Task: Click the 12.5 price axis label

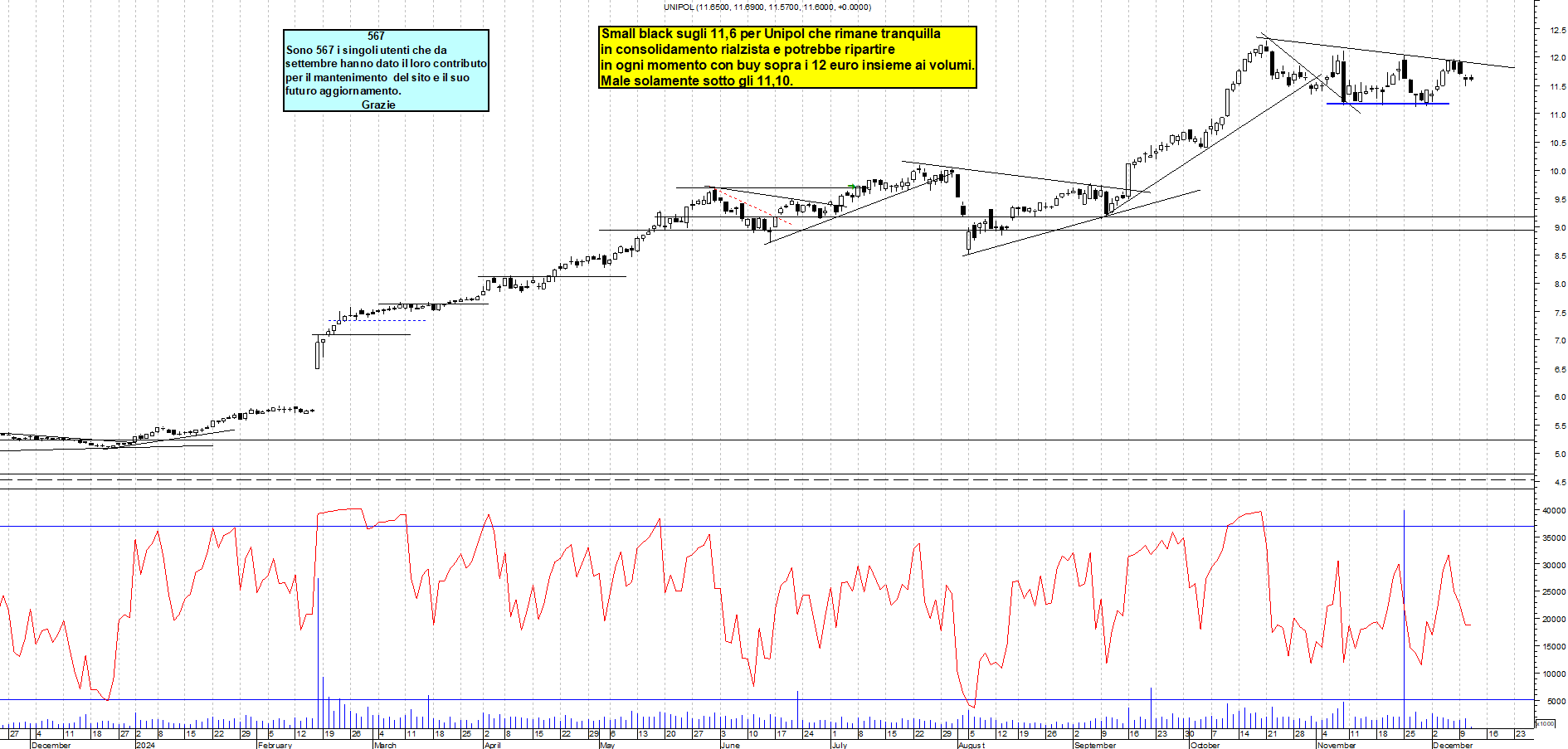Action: tap(1557, 30)
